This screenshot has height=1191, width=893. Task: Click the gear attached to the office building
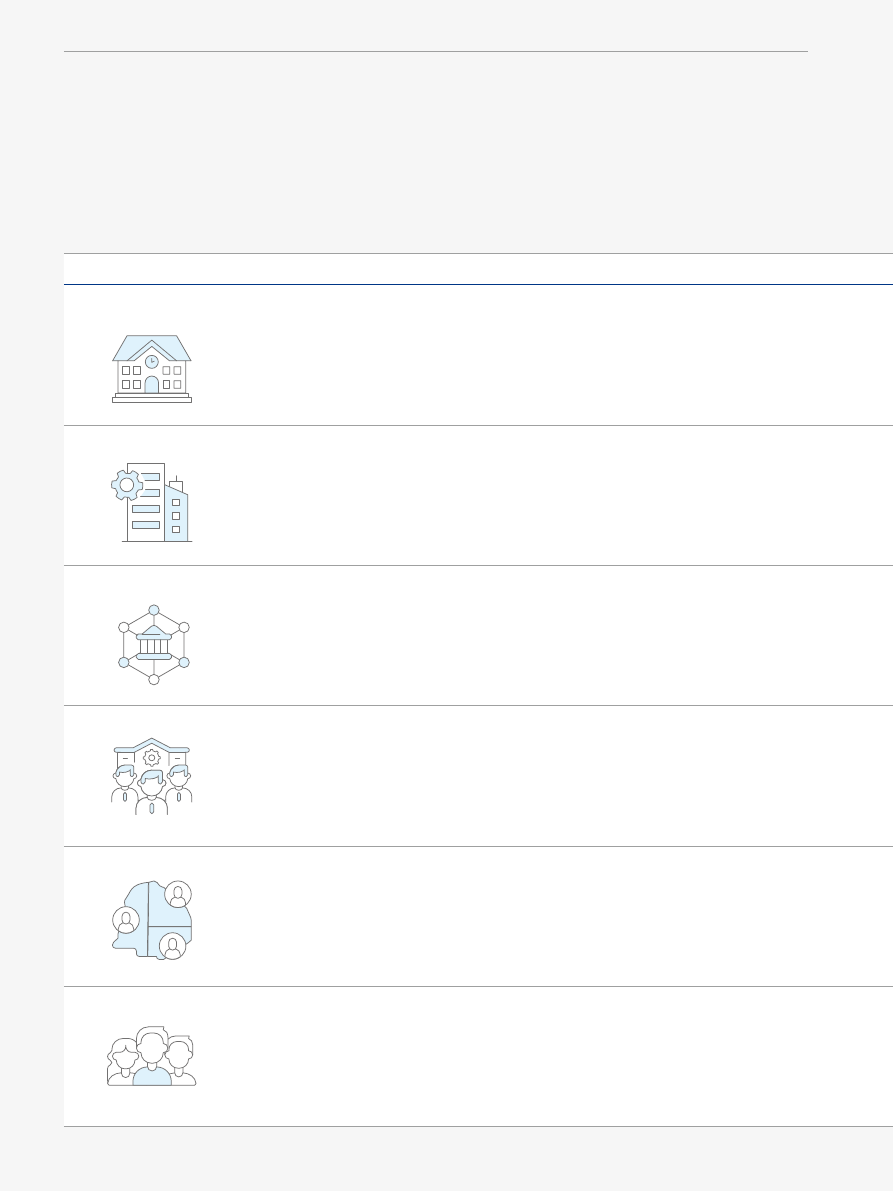(126, 485)
